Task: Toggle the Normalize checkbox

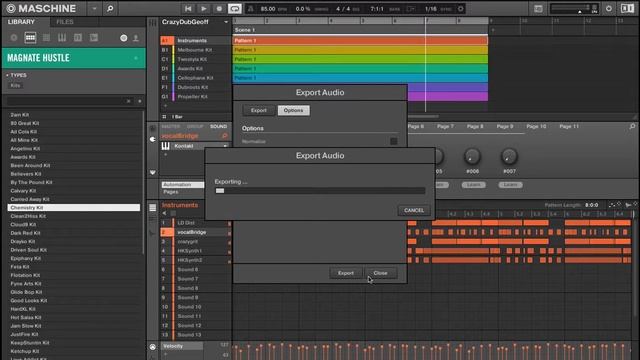Action: click(393, 141)
